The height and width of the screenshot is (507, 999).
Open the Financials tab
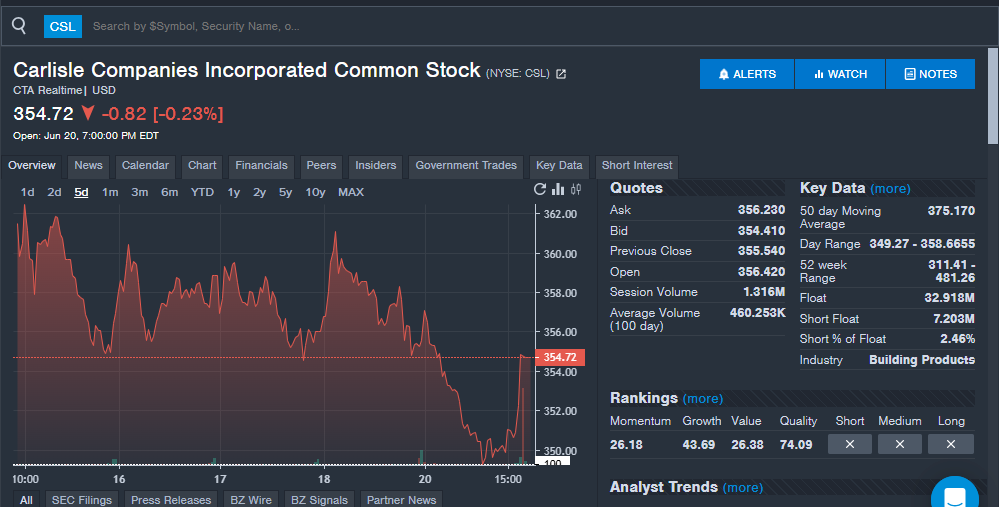pos(261,166)
